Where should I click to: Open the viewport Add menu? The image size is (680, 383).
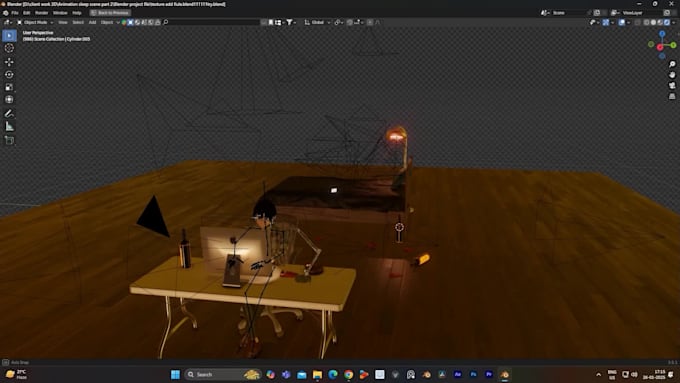coord(92,22)
